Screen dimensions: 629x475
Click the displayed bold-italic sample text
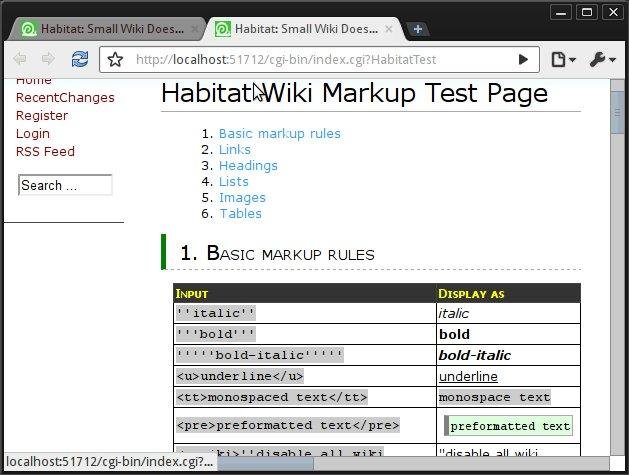click(475, 355)
